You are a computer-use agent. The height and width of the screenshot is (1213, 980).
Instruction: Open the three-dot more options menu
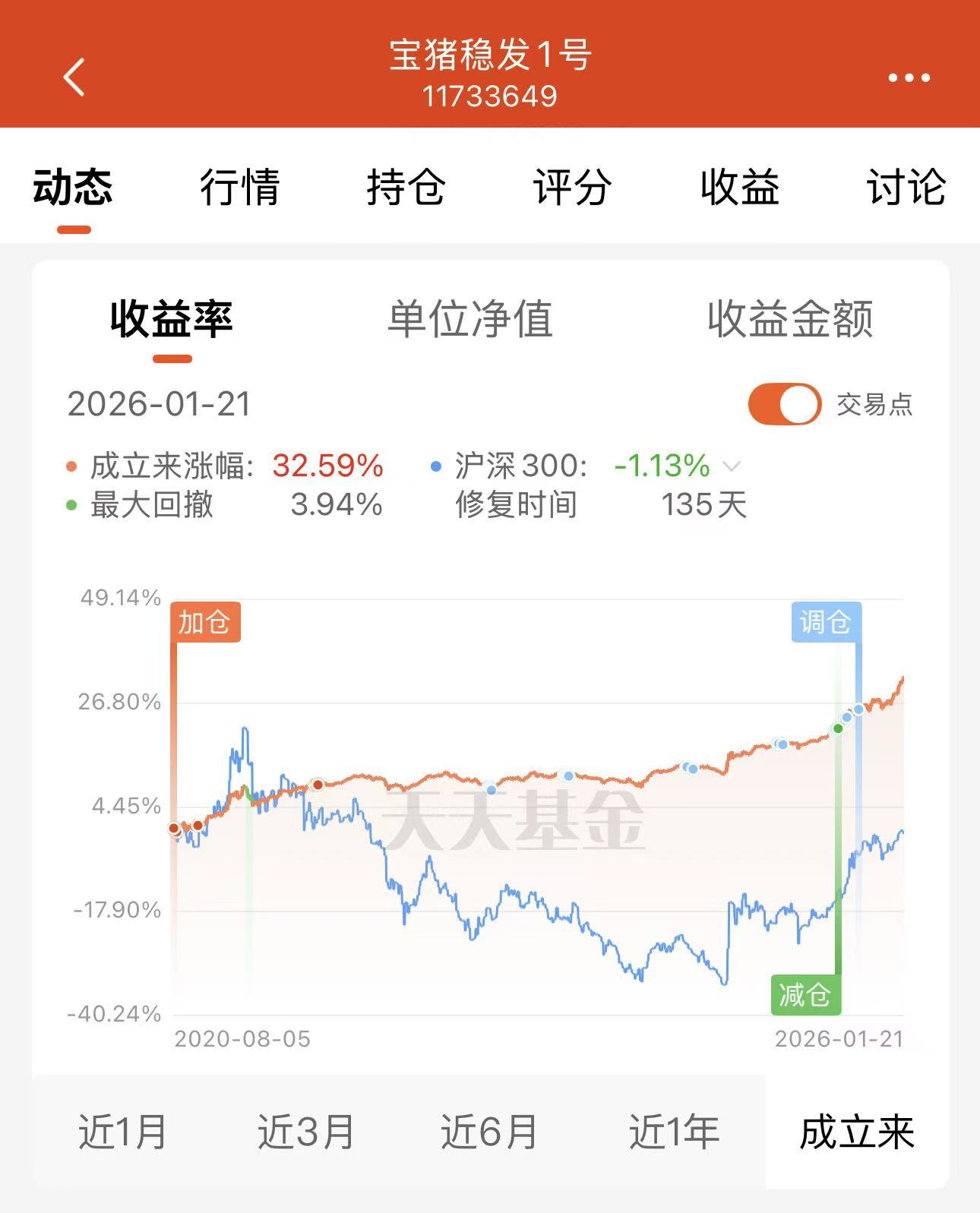(909, 77)
